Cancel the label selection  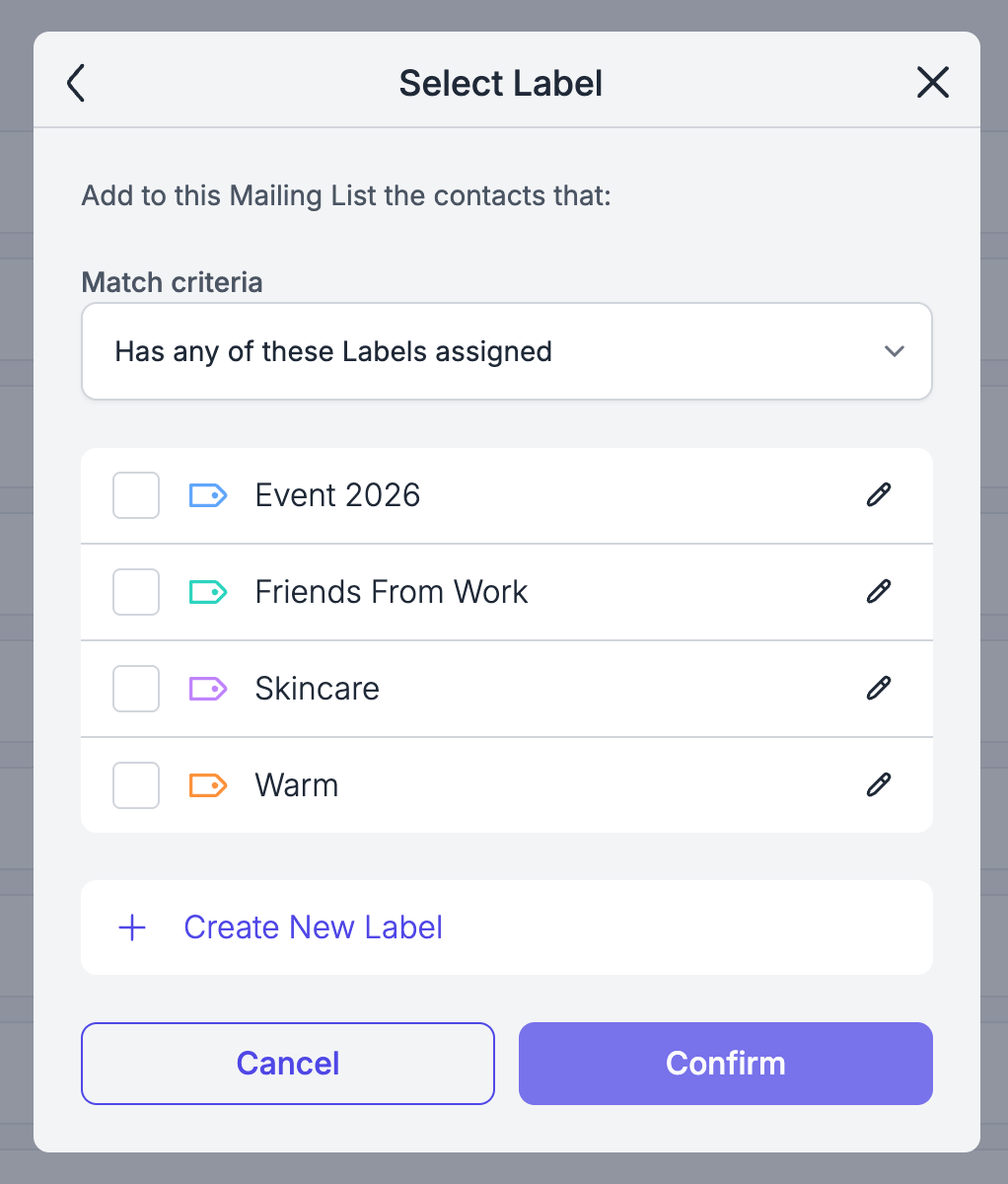point(288,1064)
